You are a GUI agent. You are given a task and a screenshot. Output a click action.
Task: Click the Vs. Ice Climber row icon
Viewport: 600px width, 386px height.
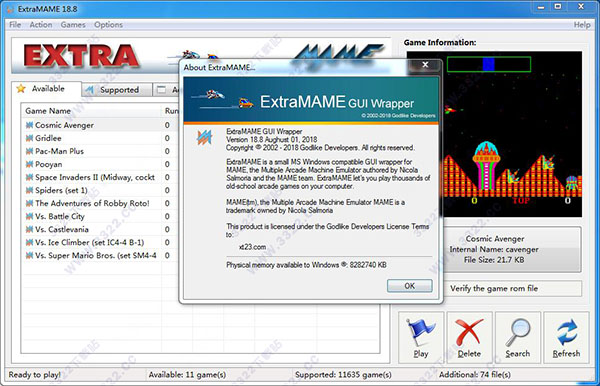coord(29,242)
